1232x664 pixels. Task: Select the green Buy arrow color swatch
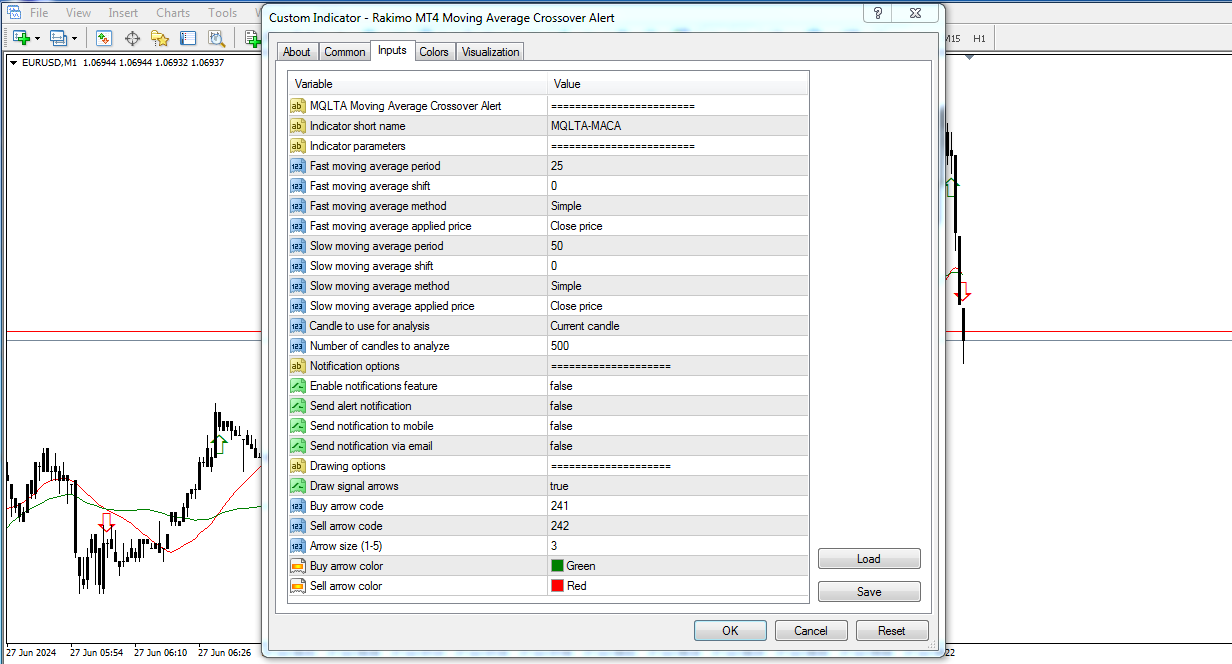(557, 566)
